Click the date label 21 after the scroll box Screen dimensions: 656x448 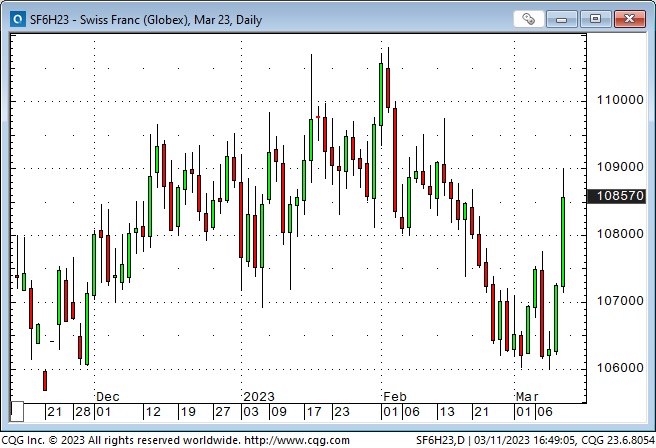[x=55, y=412]
